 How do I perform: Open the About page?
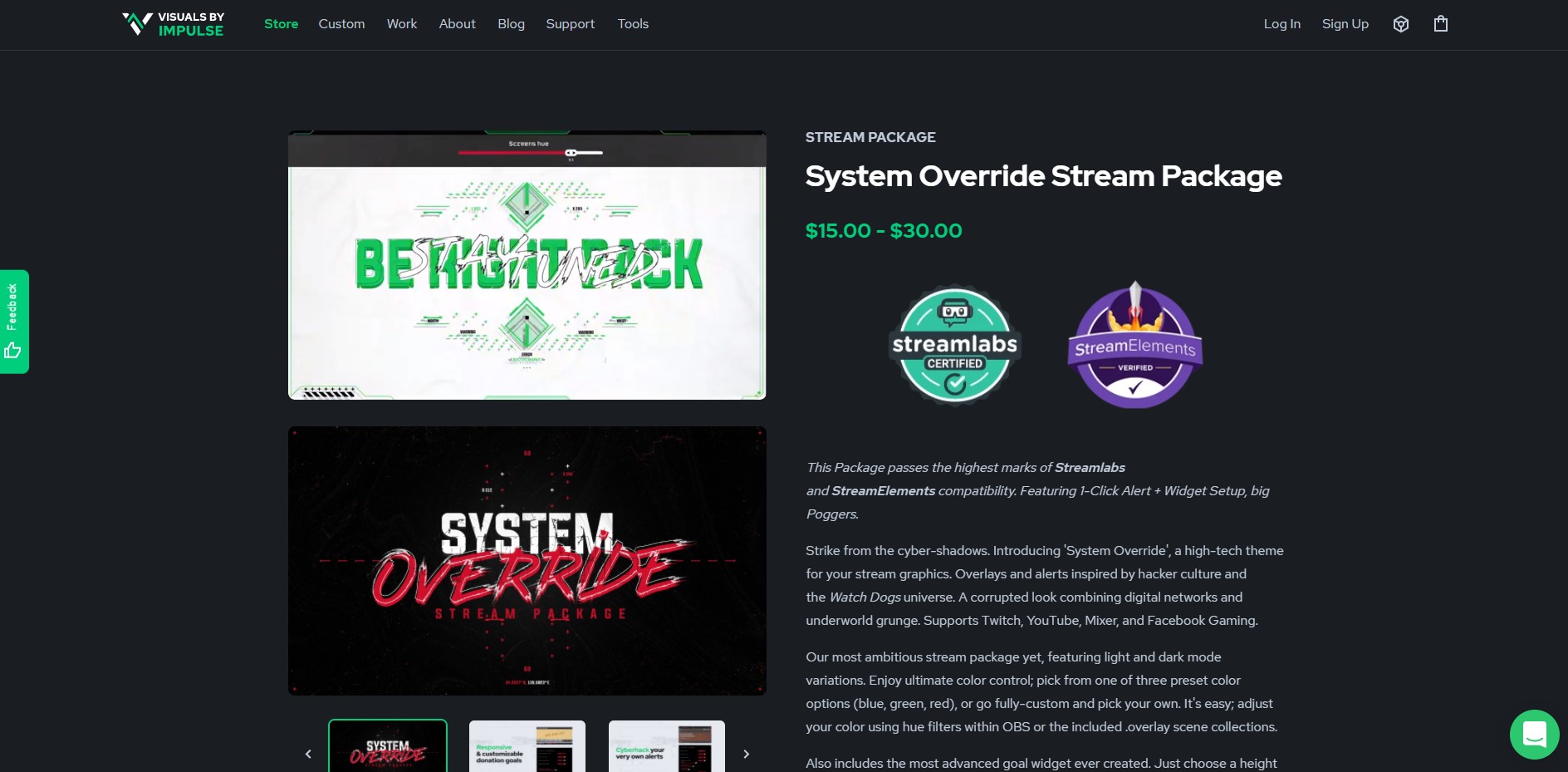click(x=457, y=24)
